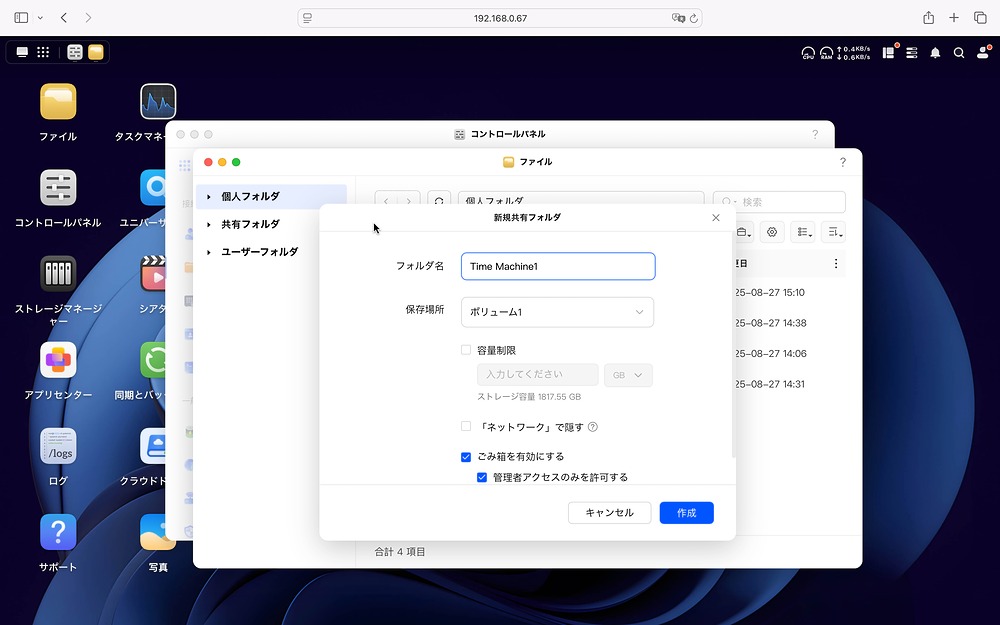
Task: Launch the サポート help app
Action: [57, 530]
